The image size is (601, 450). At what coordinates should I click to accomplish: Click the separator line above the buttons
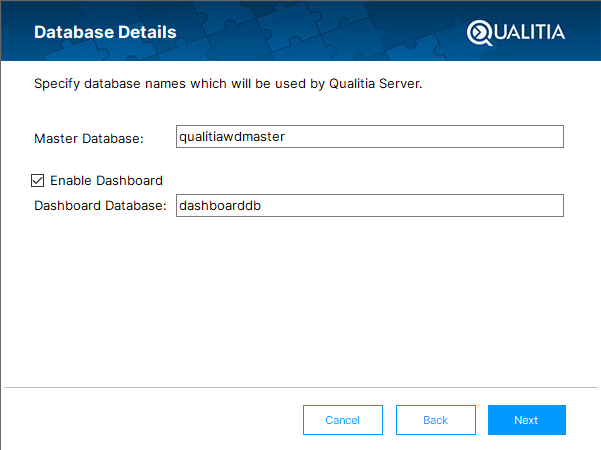(x=300, y=387)
